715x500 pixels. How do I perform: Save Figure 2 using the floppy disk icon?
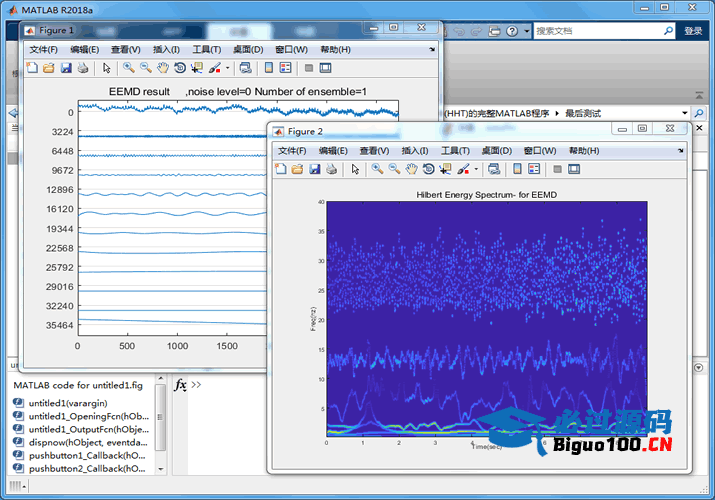[x=315, y=169]
